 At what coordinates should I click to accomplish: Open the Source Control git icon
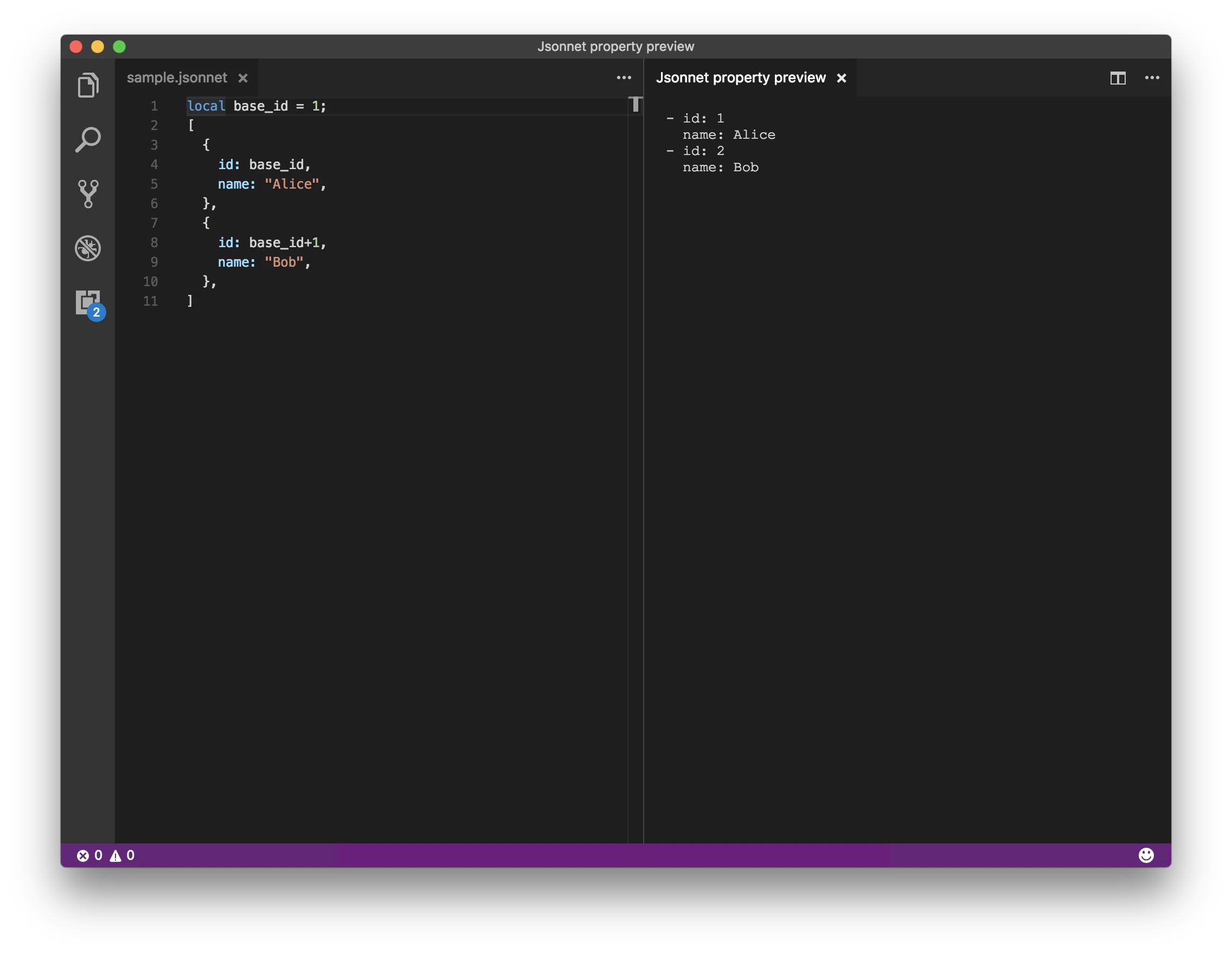[x=88, y=194]
